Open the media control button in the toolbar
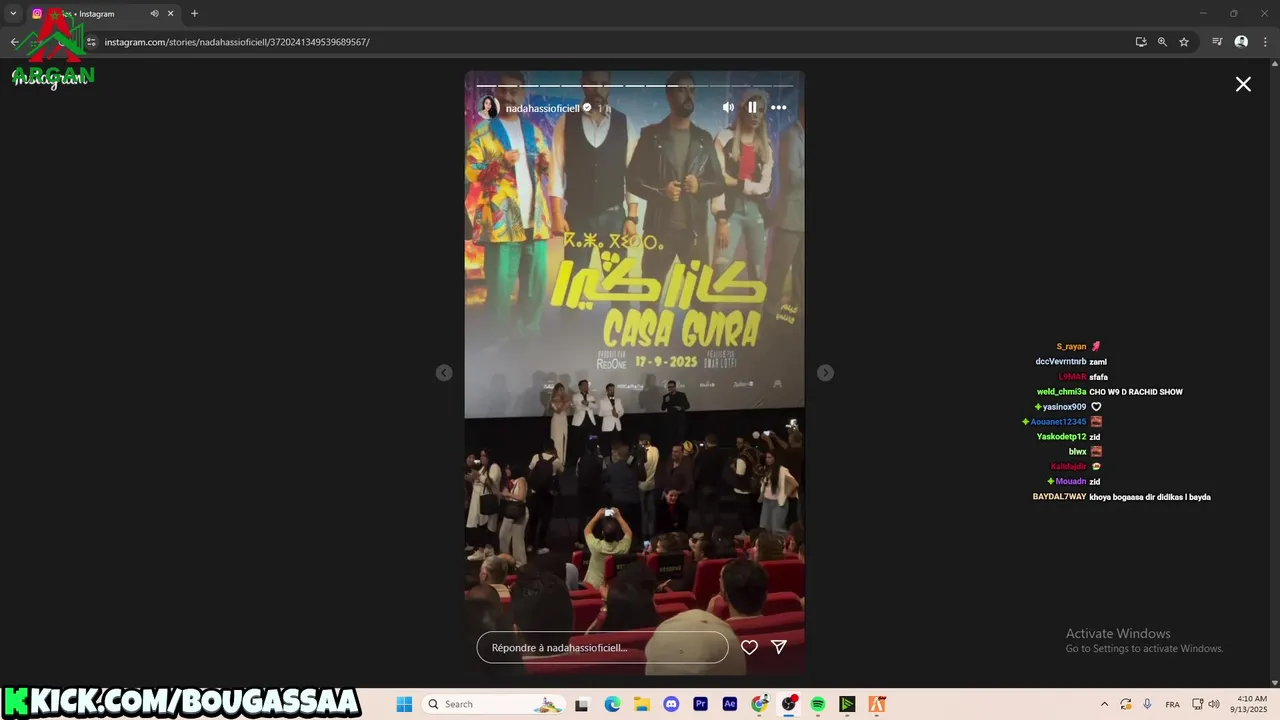 coord(1217,42)
